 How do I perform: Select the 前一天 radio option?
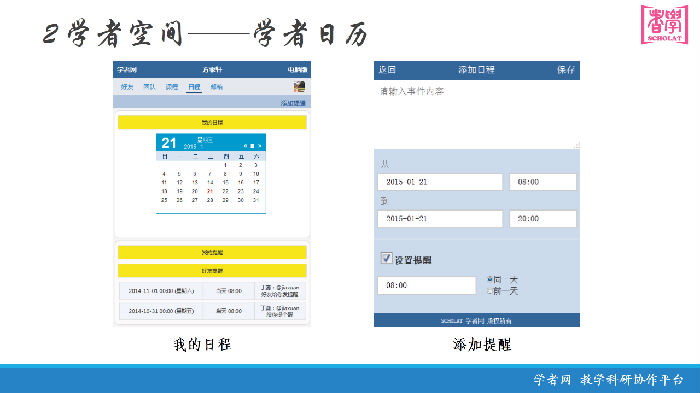(490, 291)
